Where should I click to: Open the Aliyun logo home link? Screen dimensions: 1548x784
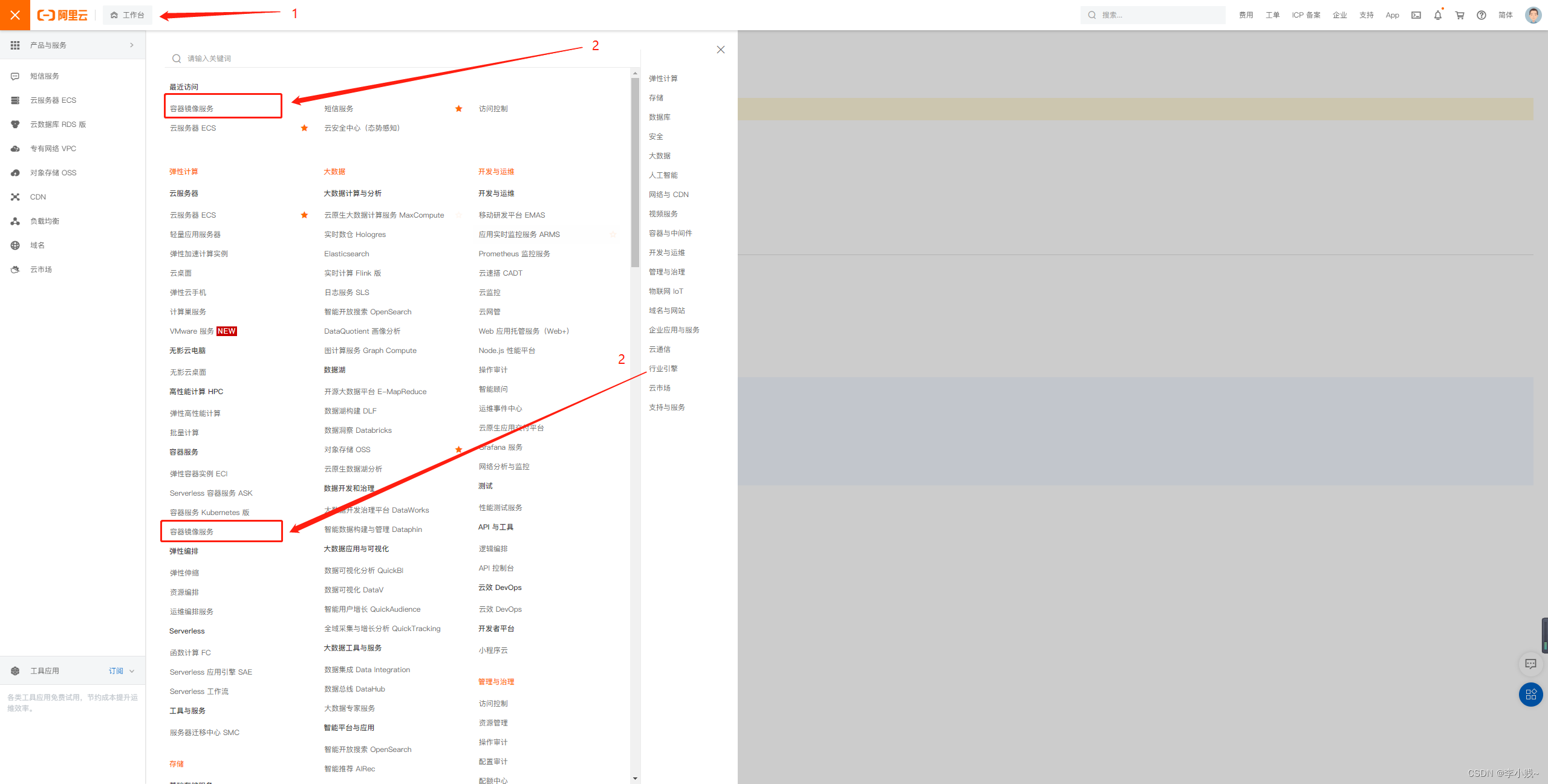point(63,15)
